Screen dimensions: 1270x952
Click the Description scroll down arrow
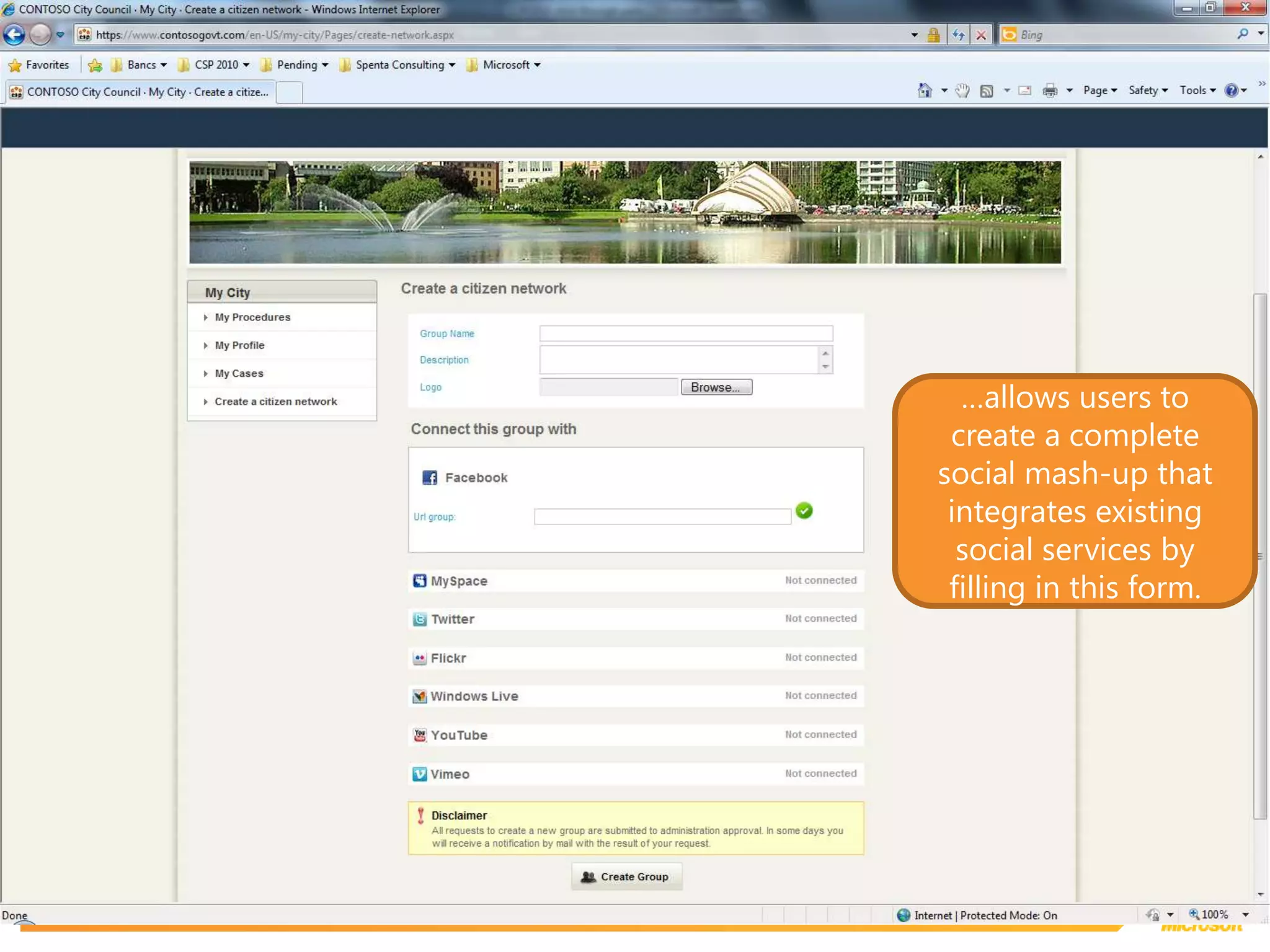tap(825, 367)
